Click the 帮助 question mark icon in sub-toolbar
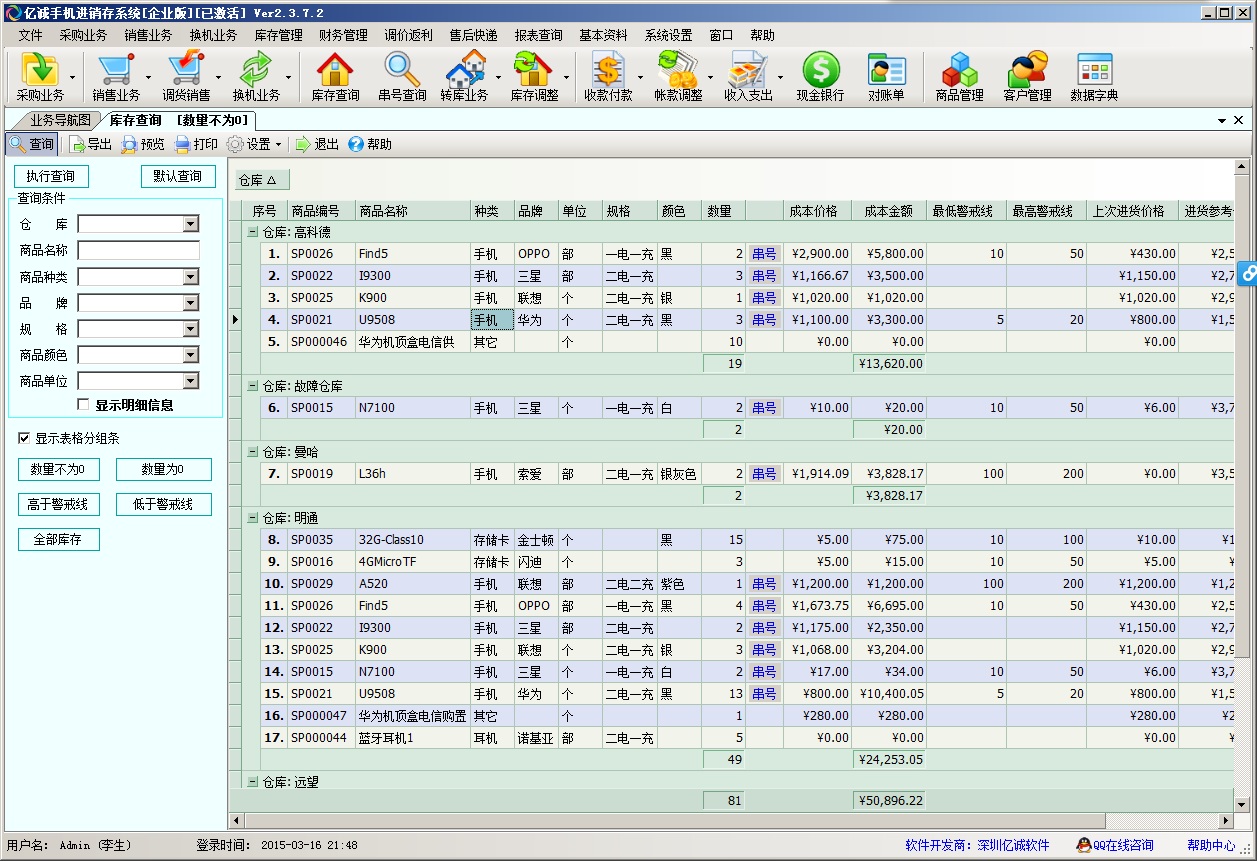 pos(370,144)
